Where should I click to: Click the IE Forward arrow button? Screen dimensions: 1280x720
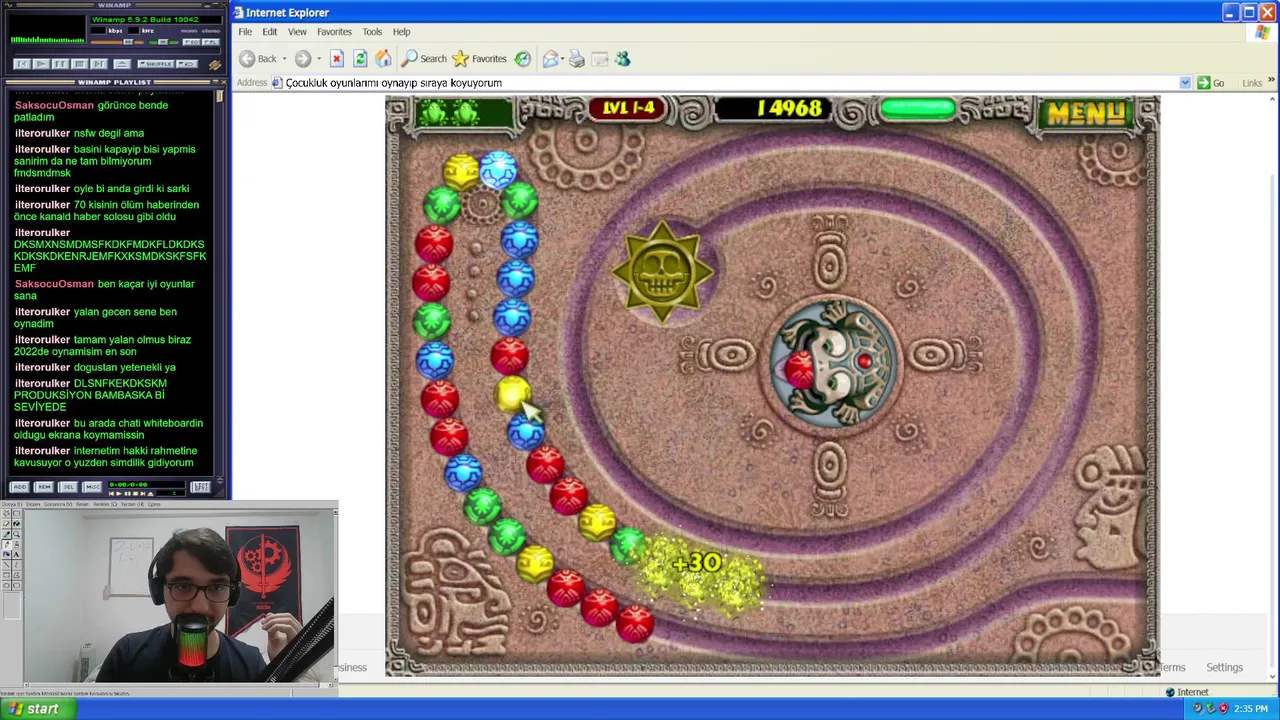302,59
